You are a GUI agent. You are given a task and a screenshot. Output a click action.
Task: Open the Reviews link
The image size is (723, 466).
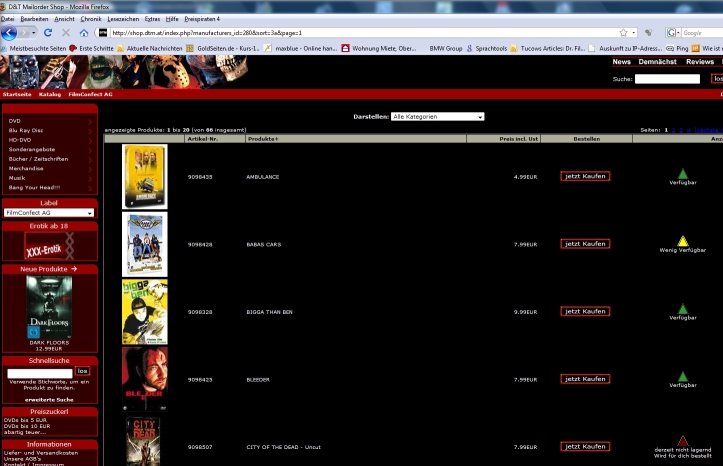[x=699, y=62]
